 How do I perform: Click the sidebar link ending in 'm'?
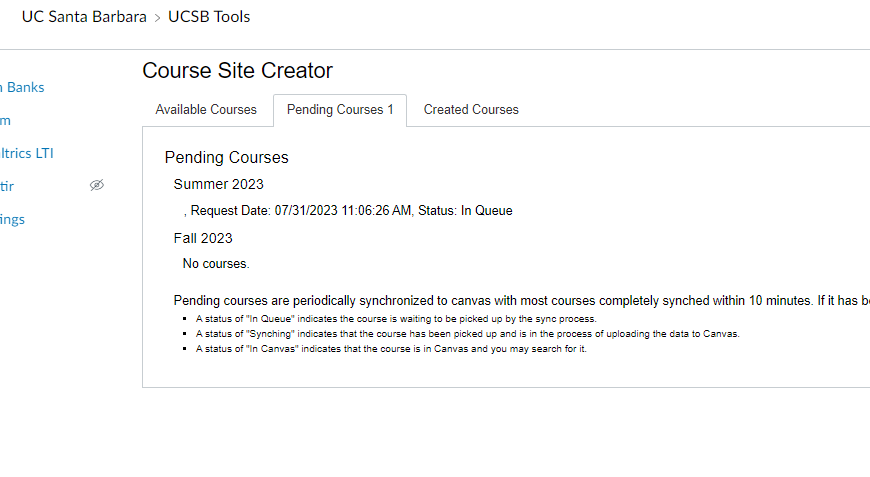pyautogui.click(x=6, y=121)
